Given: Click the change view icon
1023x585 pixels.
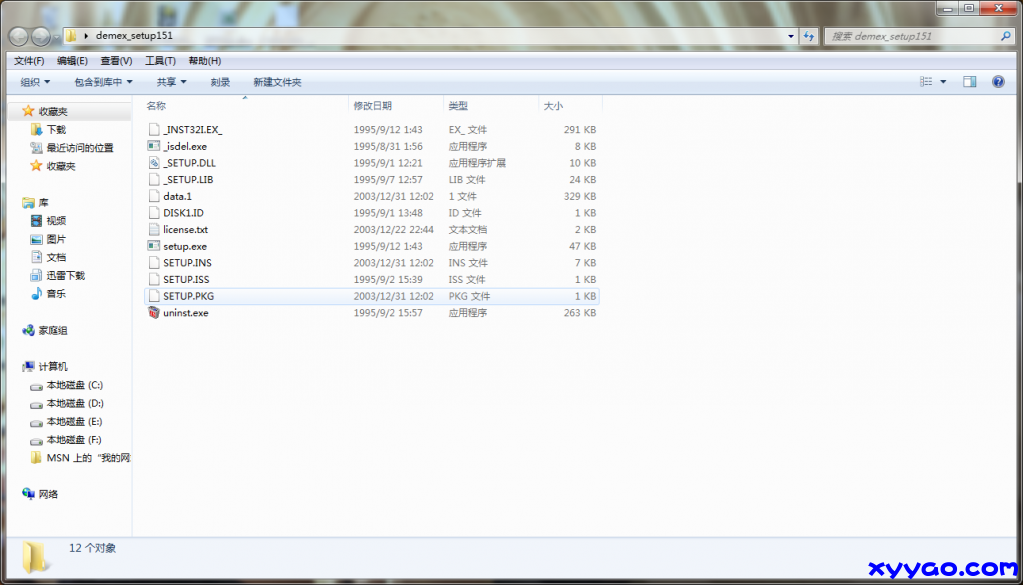Looking at the screenshot, I should [926, 82].
